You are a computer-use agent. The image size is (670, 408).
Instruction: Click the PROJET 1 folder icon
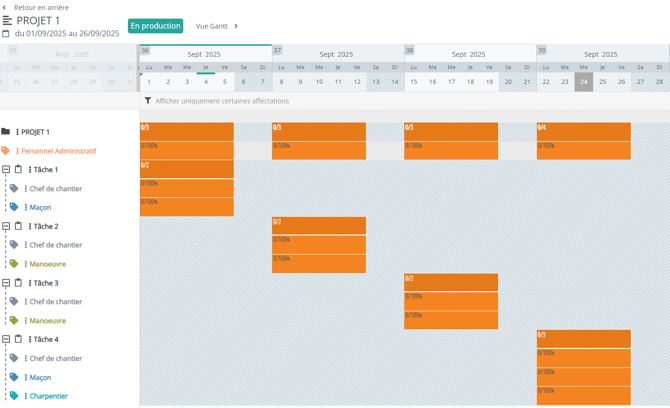pyautogui.click(x=6, y=131)
